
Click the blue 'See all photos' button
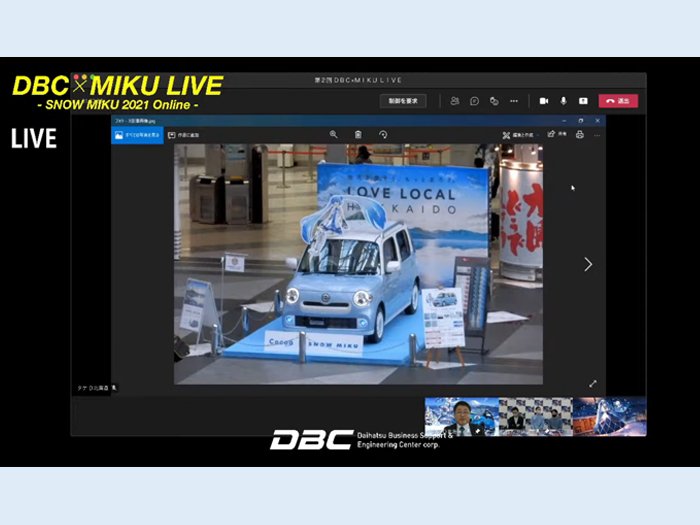point(138,135)
